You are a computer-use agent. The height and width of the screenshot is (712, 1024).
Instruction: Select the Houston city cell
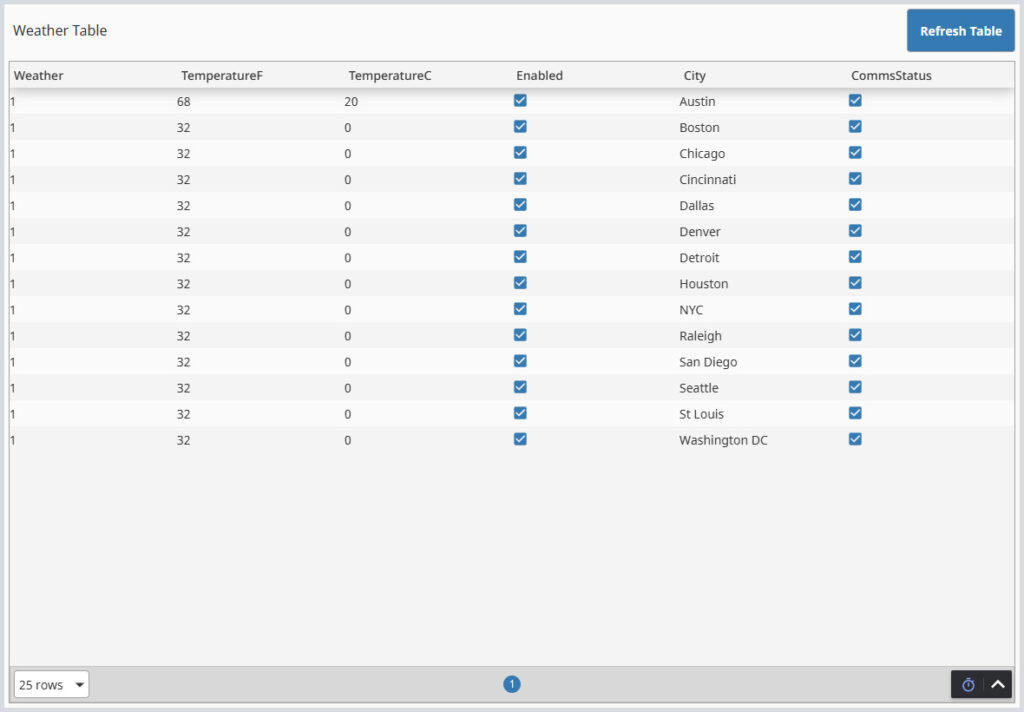coord(704,284)
